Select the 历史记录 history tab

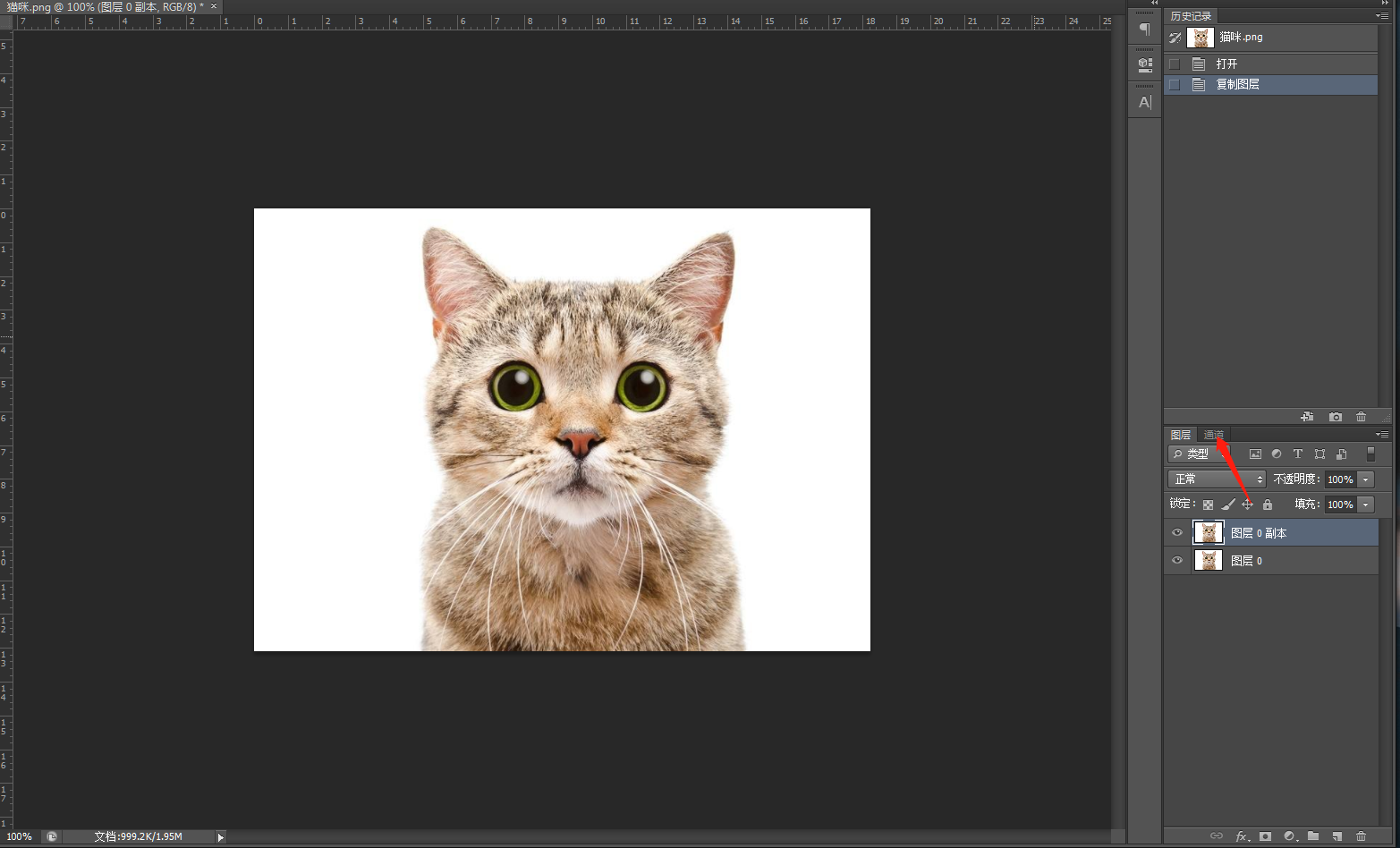[x=1191, y=16]
